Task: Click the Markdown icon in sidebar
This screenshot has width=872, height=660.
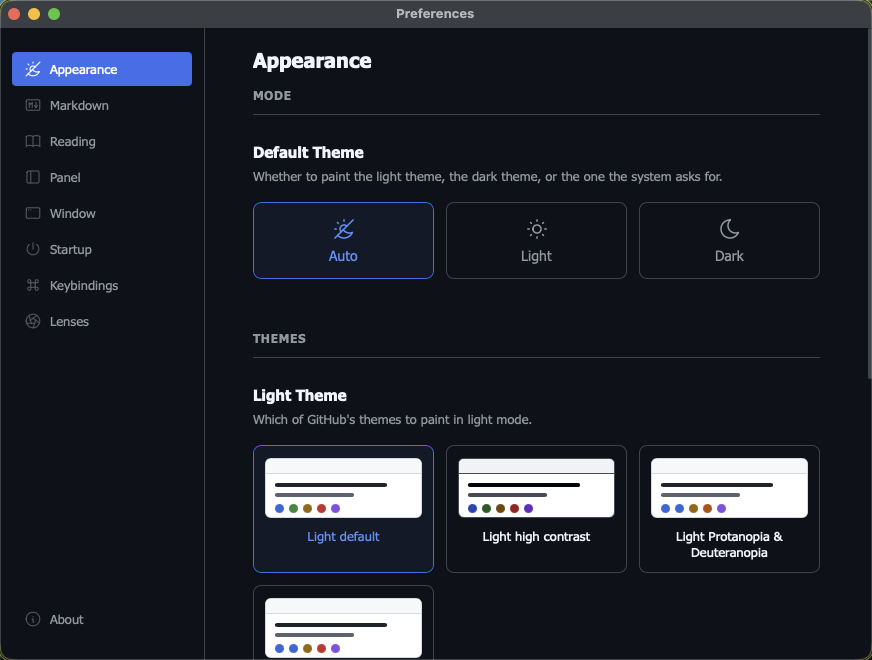Action: click(33, 105)
